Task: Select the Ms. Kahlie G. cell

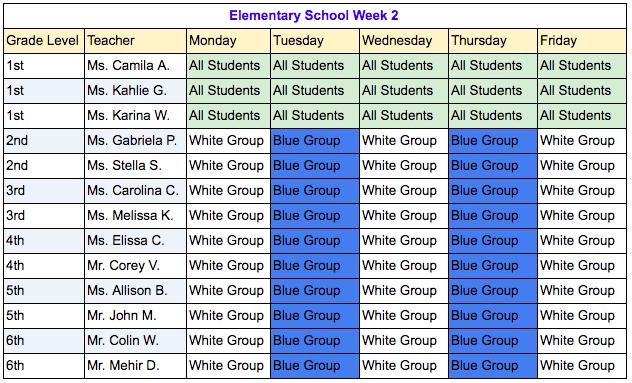Action: coord(135,91)
